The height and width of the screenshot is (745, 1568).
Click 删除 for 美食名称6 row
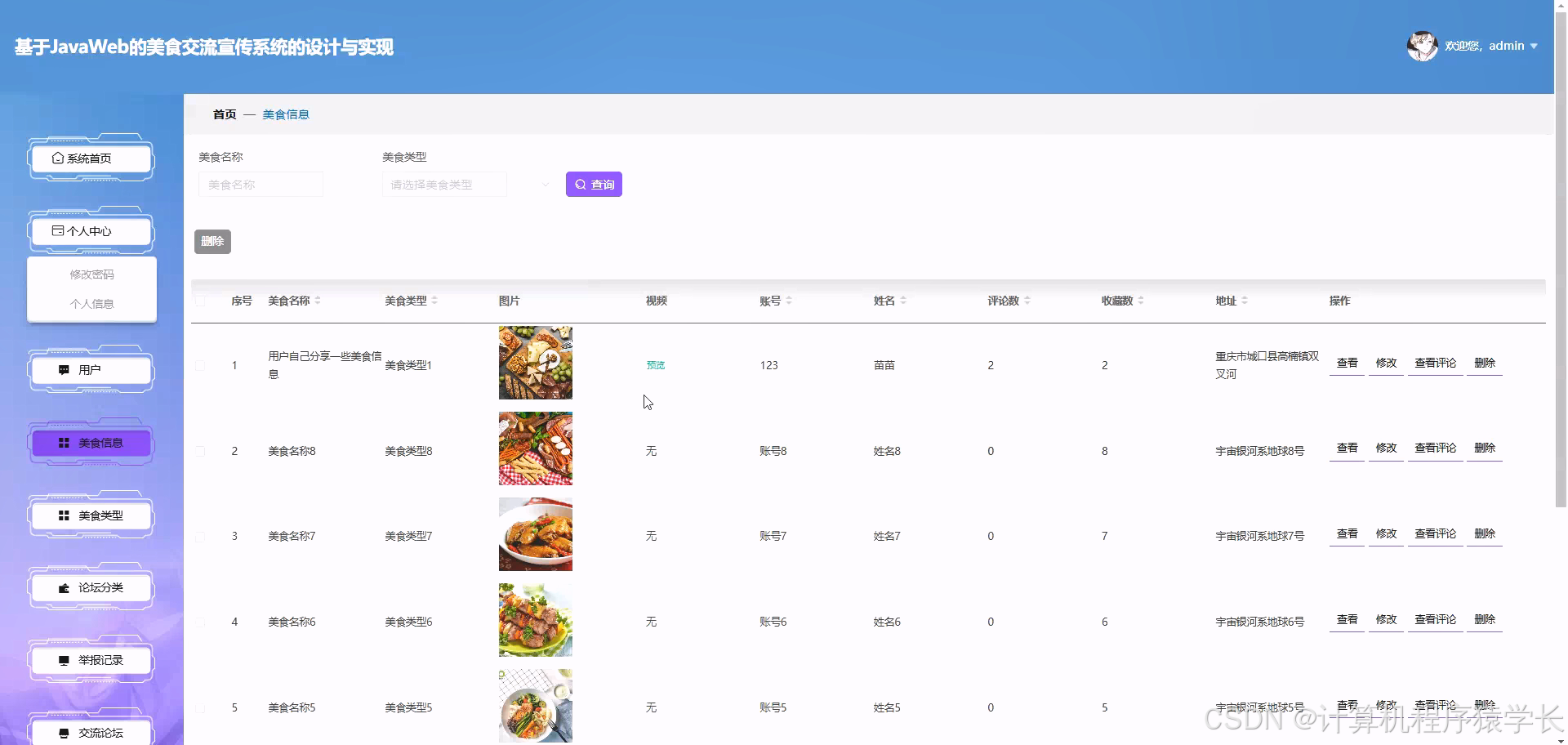pos(1485,619)
